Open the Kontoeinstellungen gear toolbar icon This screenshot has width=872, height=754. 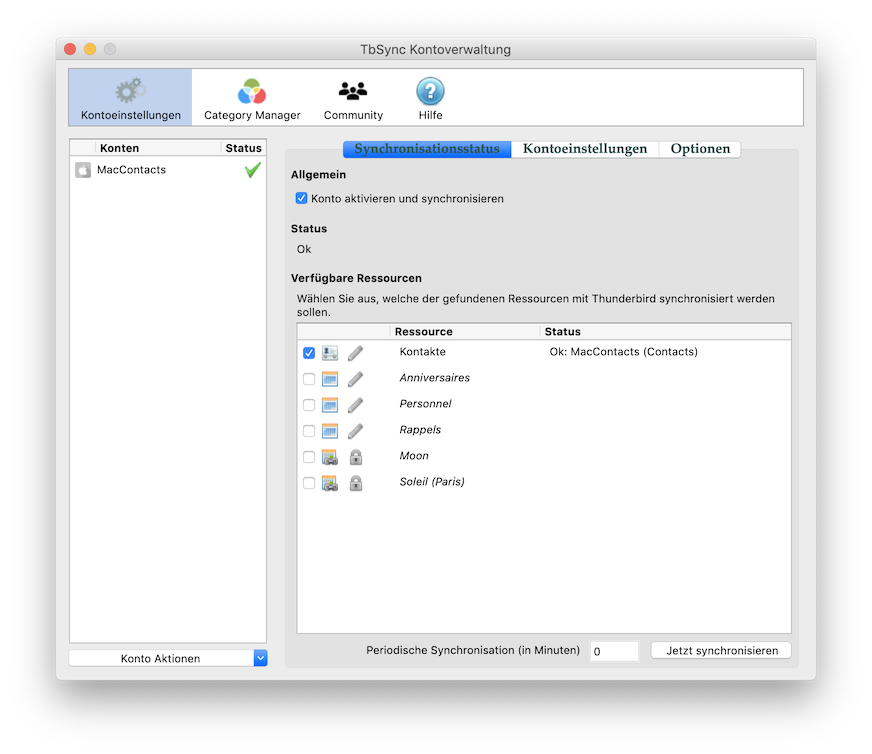131,91
